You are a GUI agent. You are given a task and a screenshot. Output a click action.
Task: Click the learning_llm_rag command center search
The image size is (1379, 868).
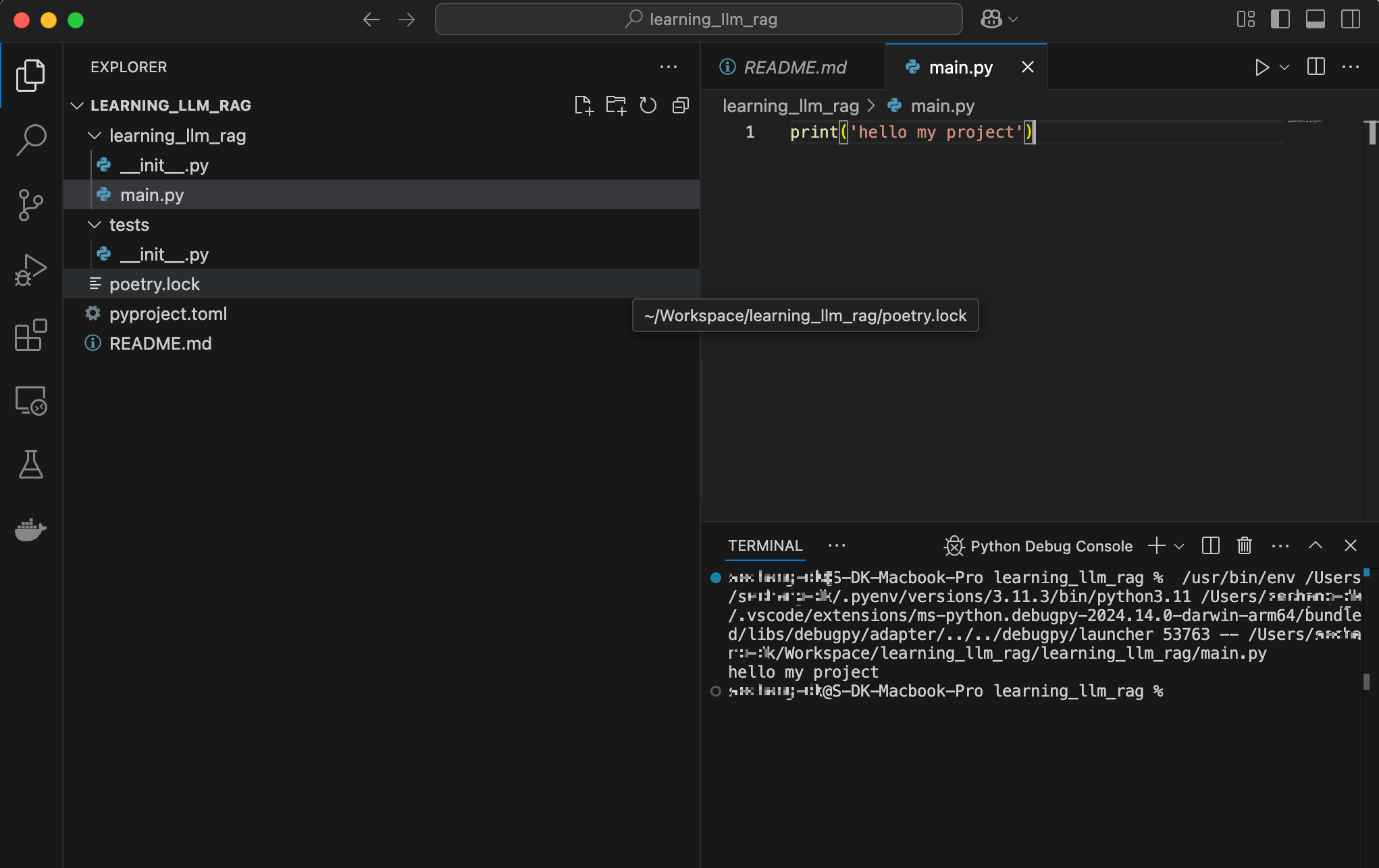click(699, 20)
